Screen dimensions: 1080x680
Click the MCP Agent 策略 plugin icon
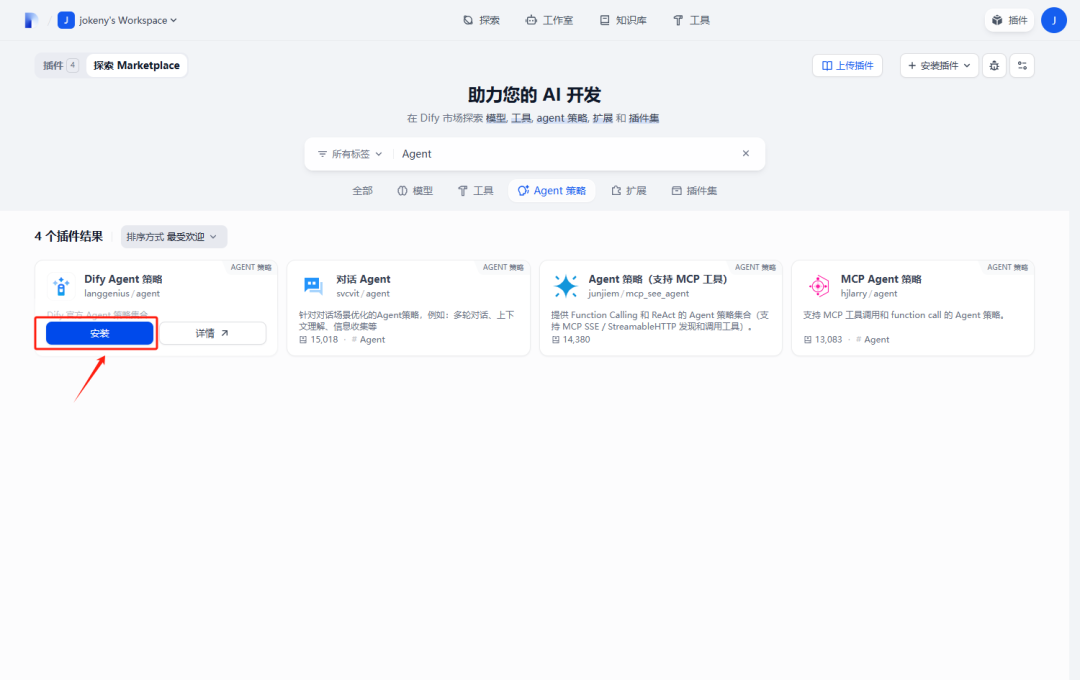coord(818,286)
